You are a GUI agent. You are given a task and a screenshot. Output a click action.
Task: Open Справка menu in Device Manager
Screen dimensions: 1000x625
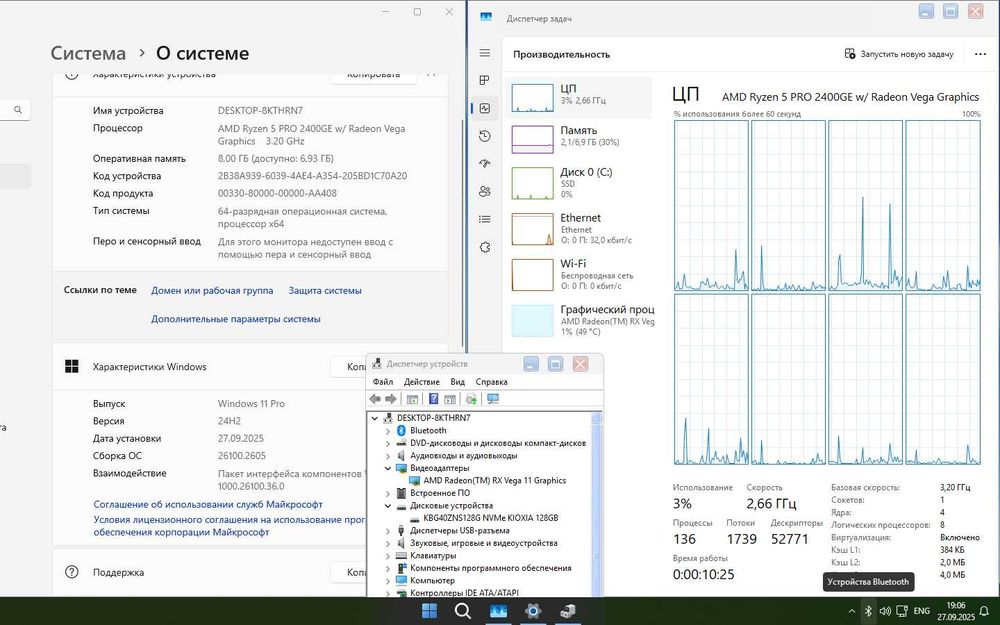tap(491, 381)
